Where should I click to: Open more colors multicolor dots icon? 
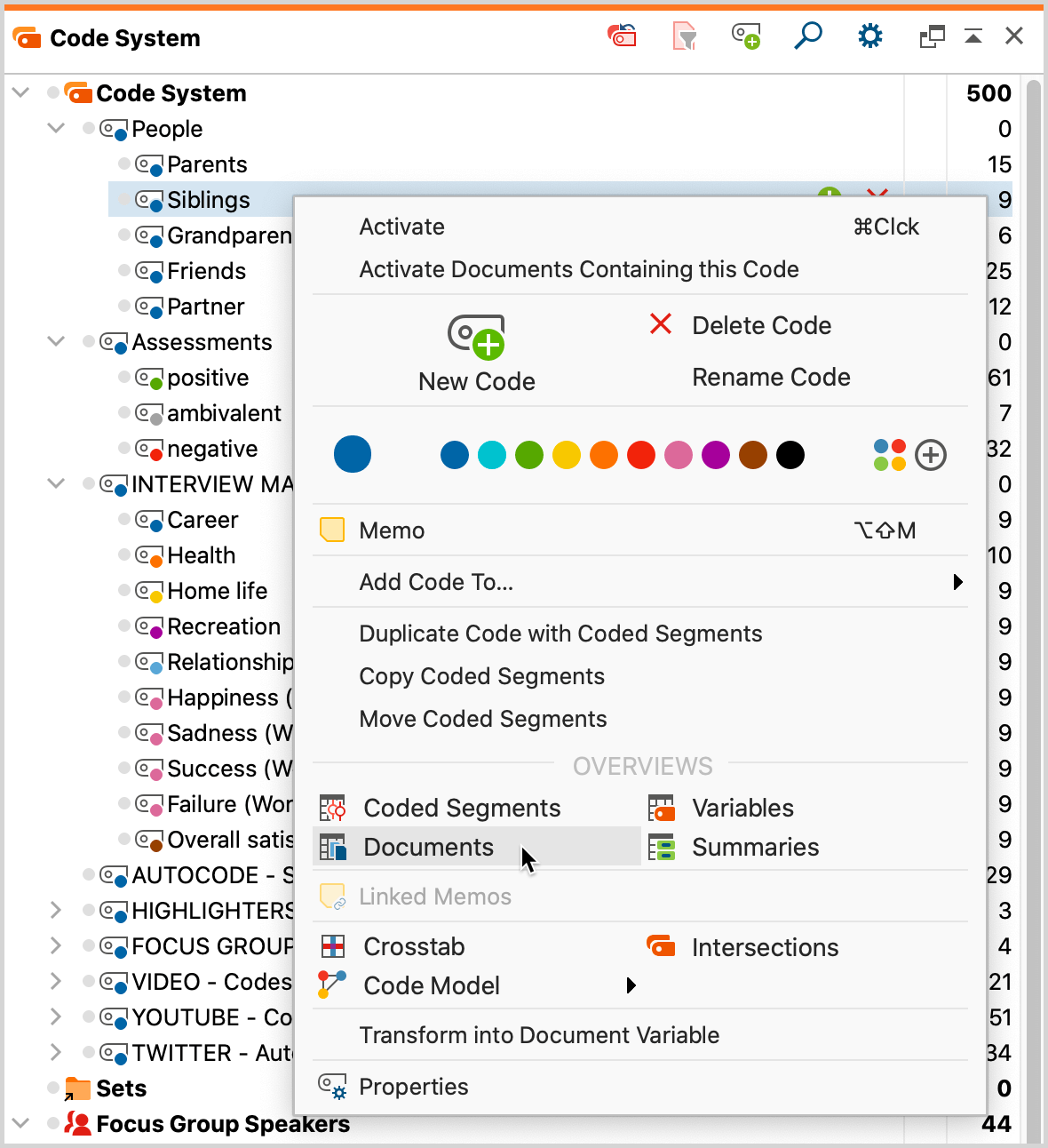pos(890,455)
